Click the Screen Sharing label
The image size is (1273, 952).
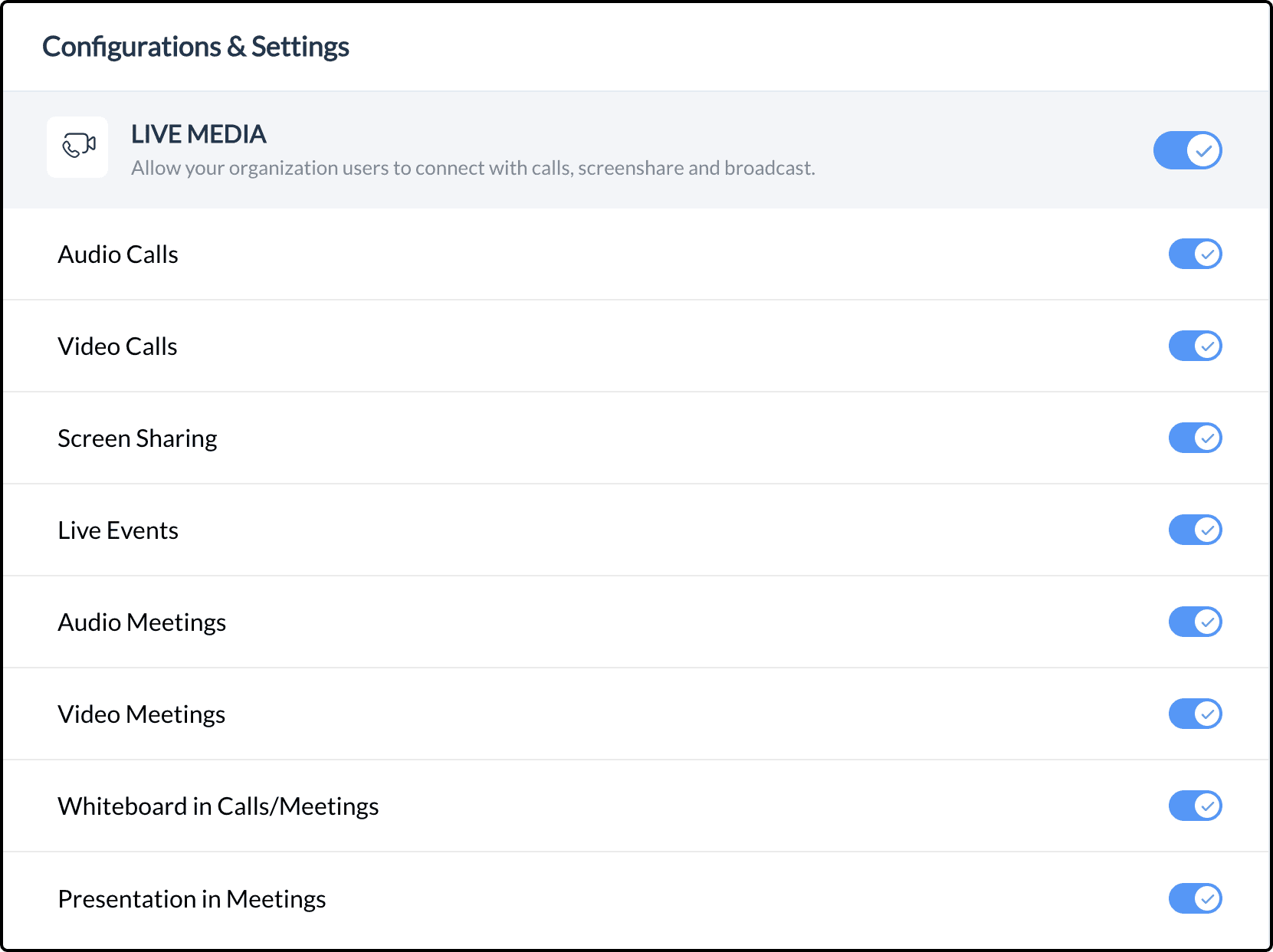point(137,438)
